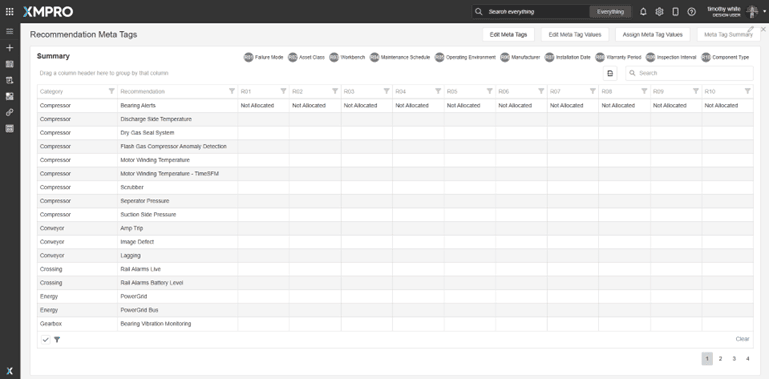
Task: Select Flash Gas Compressor Anomaly Detection row
Action: (395, 147)
